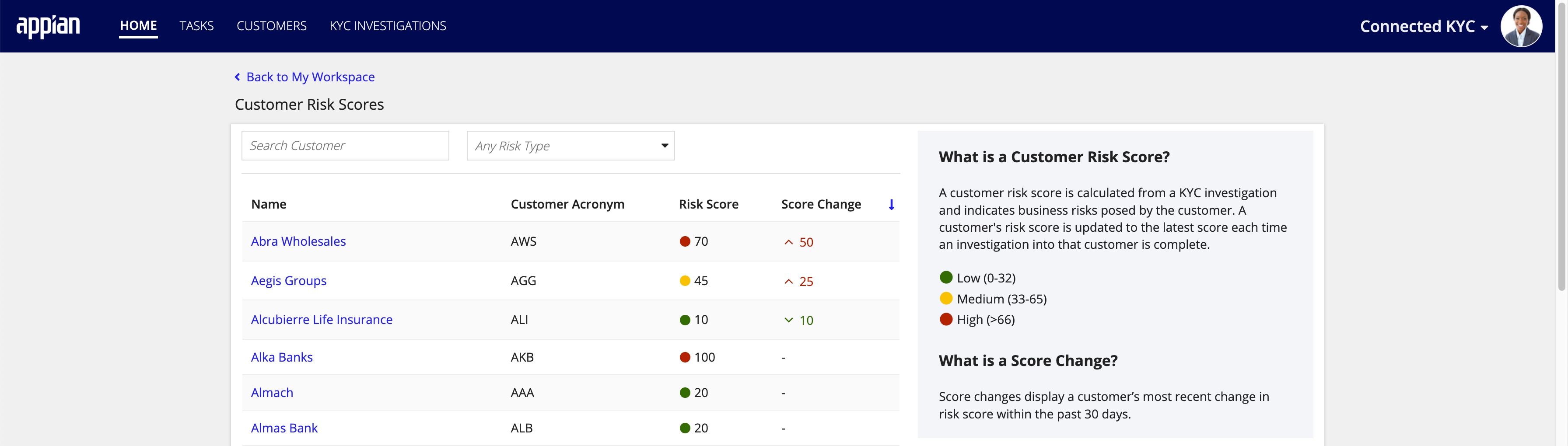Sort by the Score Change column header
The image size is (1568, 446).
click(x=821, y=205)
